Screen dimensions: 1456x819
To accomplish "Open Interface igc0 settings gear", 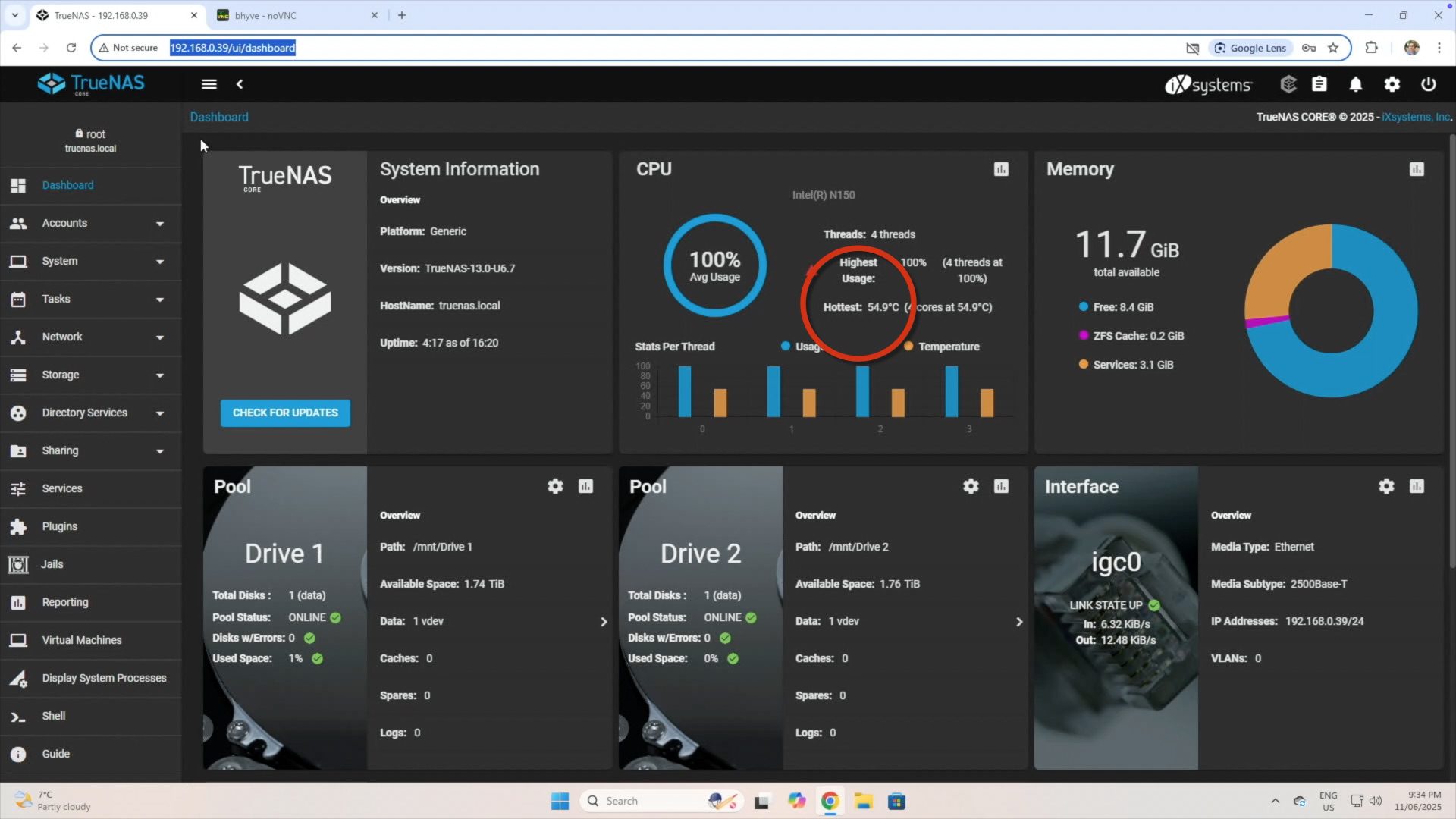I will [1386, 486].
